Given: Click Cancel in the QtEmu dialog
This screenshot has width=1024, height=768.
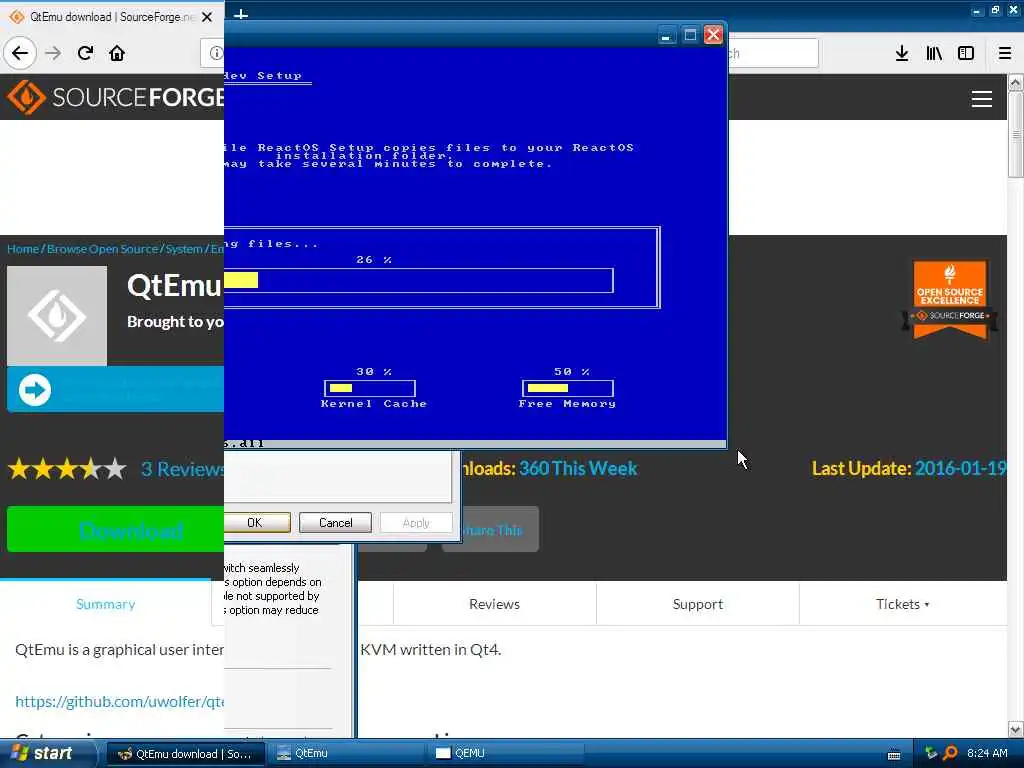Looking at the screenshot, I should 336,522.
